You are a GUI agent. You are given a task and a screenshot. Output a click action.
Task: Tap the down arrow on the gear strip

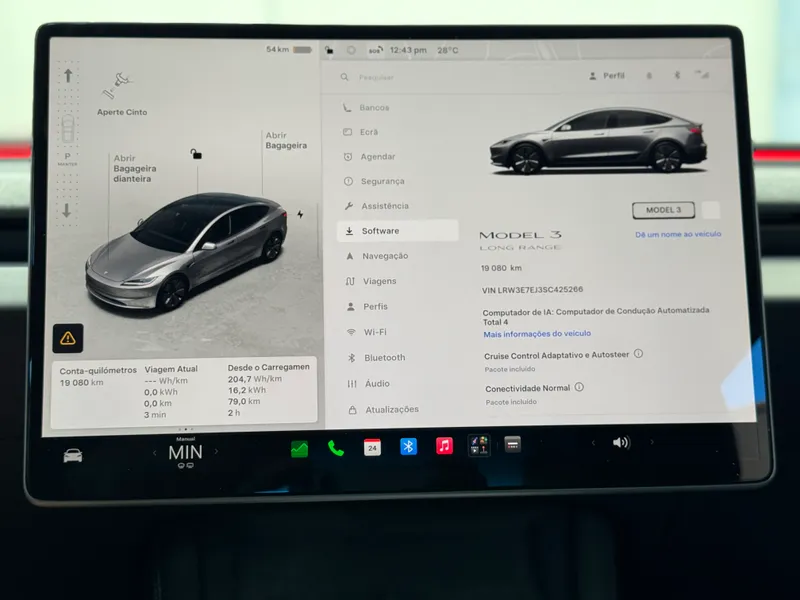[67, 210]
